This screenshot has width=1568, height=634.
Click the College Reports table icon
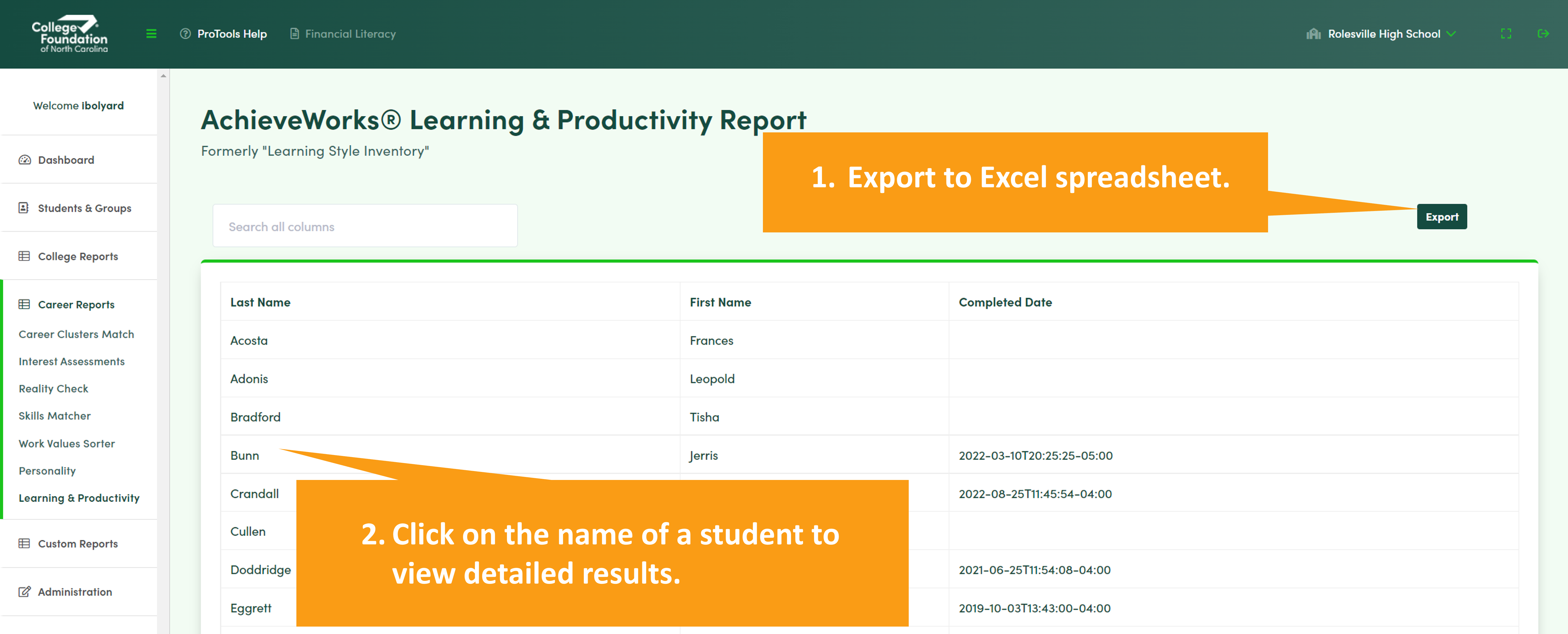coord(24,256)
